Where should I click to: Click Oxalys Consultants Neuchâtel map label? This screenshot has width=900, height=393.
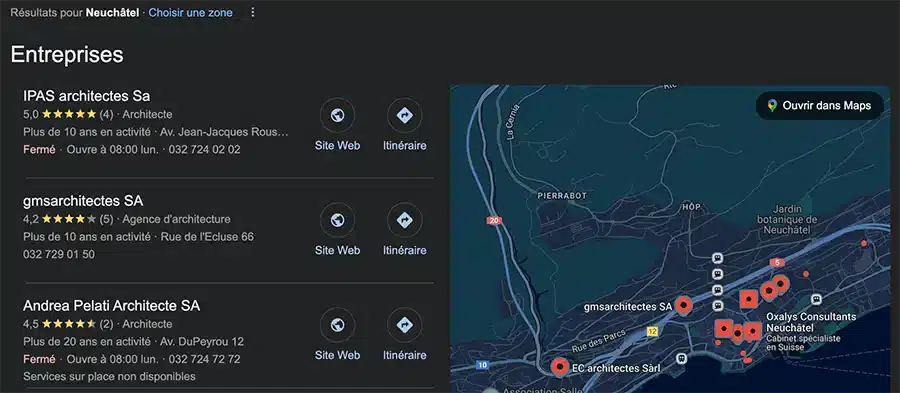point(811,322)
